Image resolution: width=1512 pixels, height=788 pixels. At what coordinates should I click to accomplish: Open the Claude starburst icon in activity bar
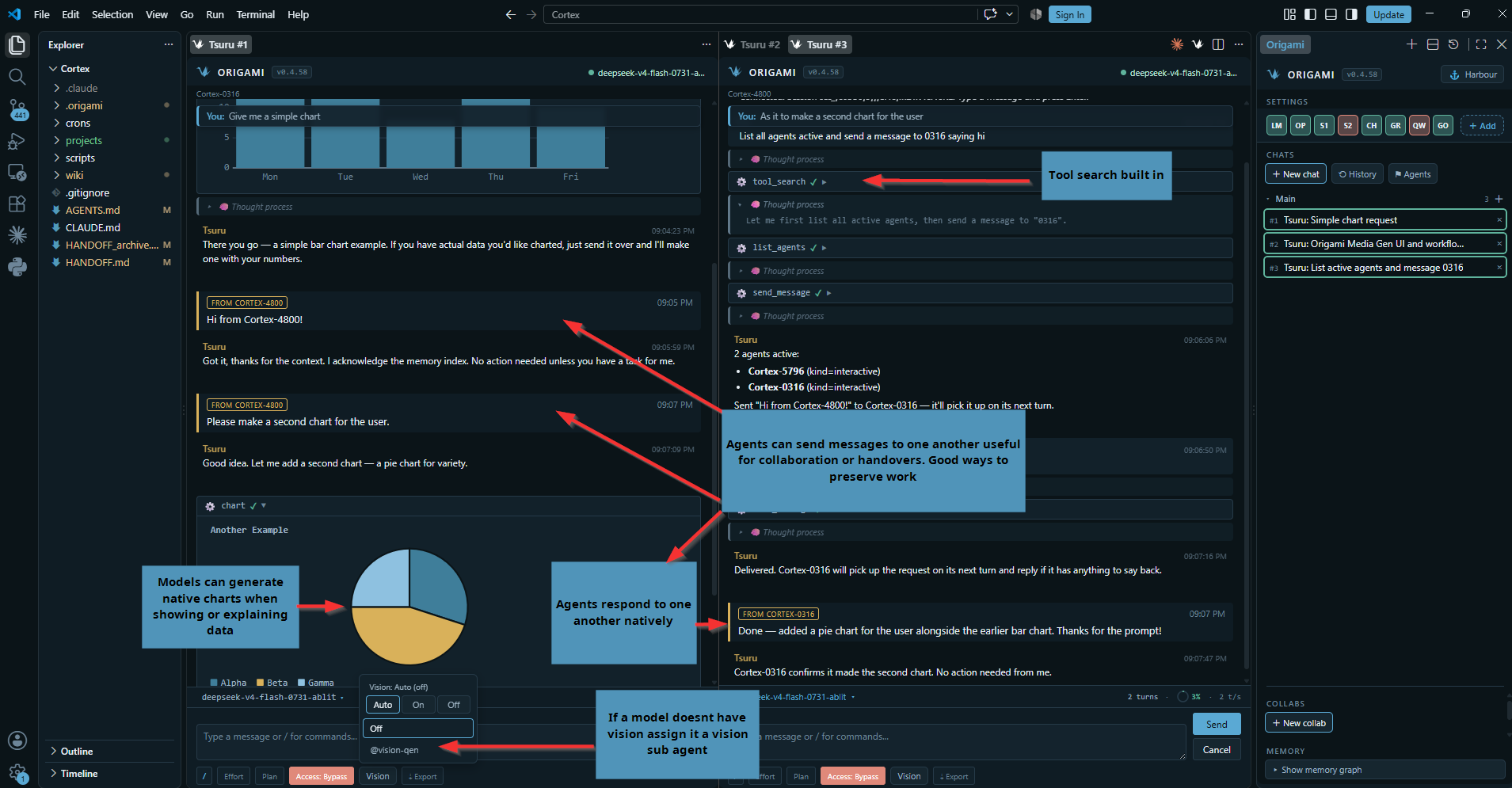coord(17,235)
